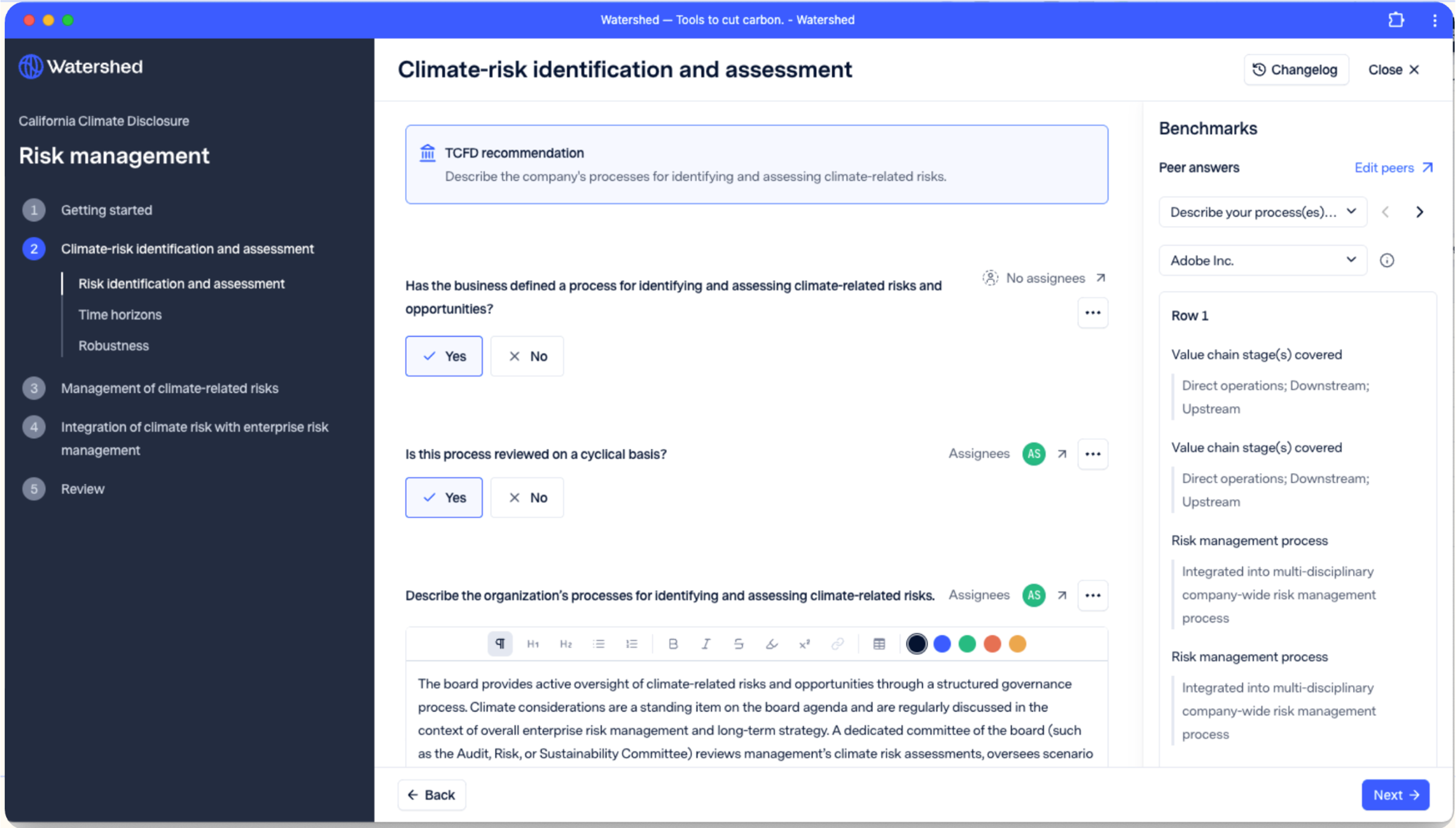Select Yes for defined process question

(444, 356)
